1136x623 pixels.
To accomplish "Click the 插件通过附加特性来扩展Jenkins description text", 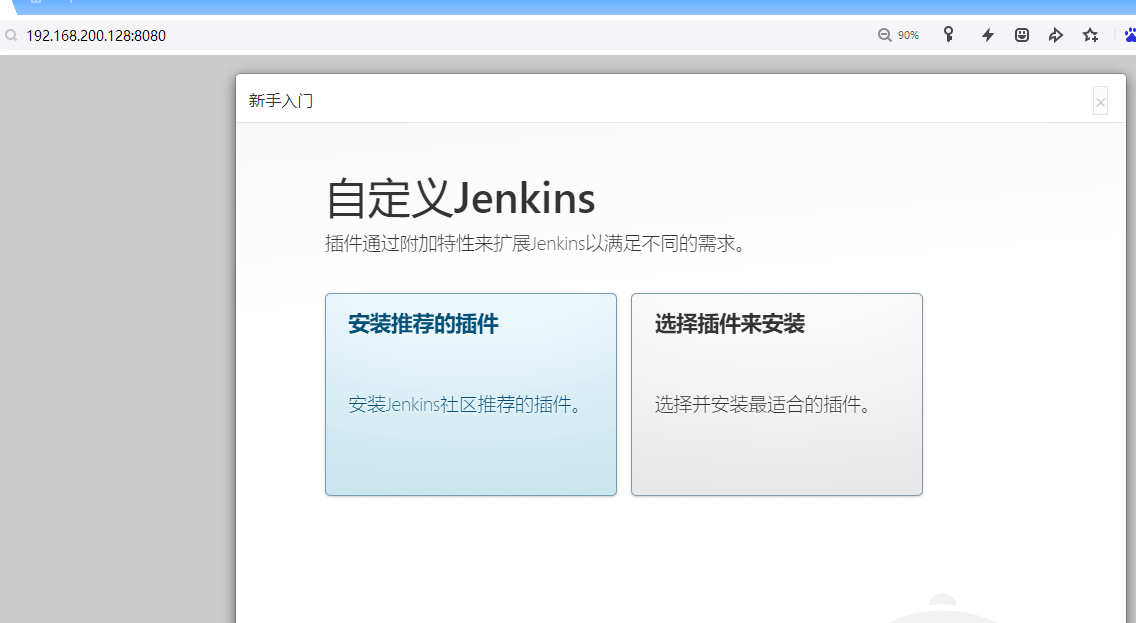I will coord(535,243).
